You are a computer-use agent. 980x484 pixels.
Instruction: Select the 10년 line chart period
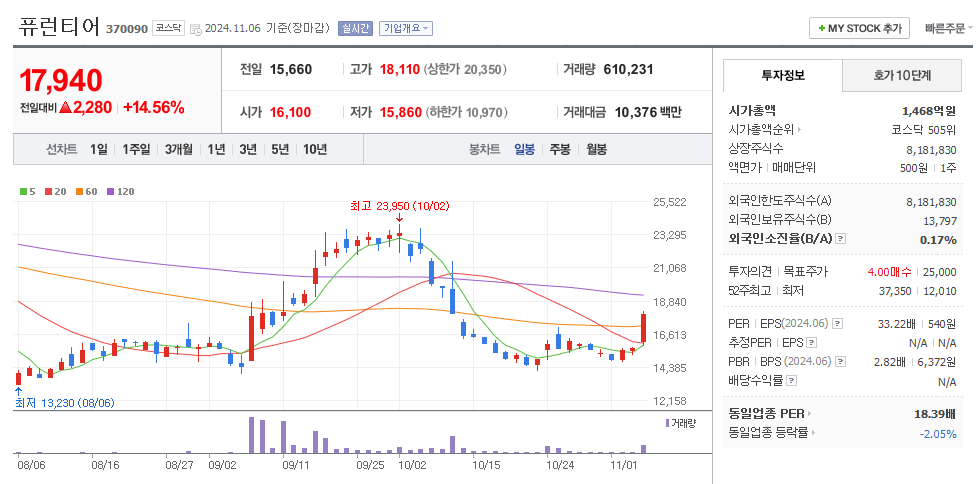pyautogui.click(x=315, y=149)
